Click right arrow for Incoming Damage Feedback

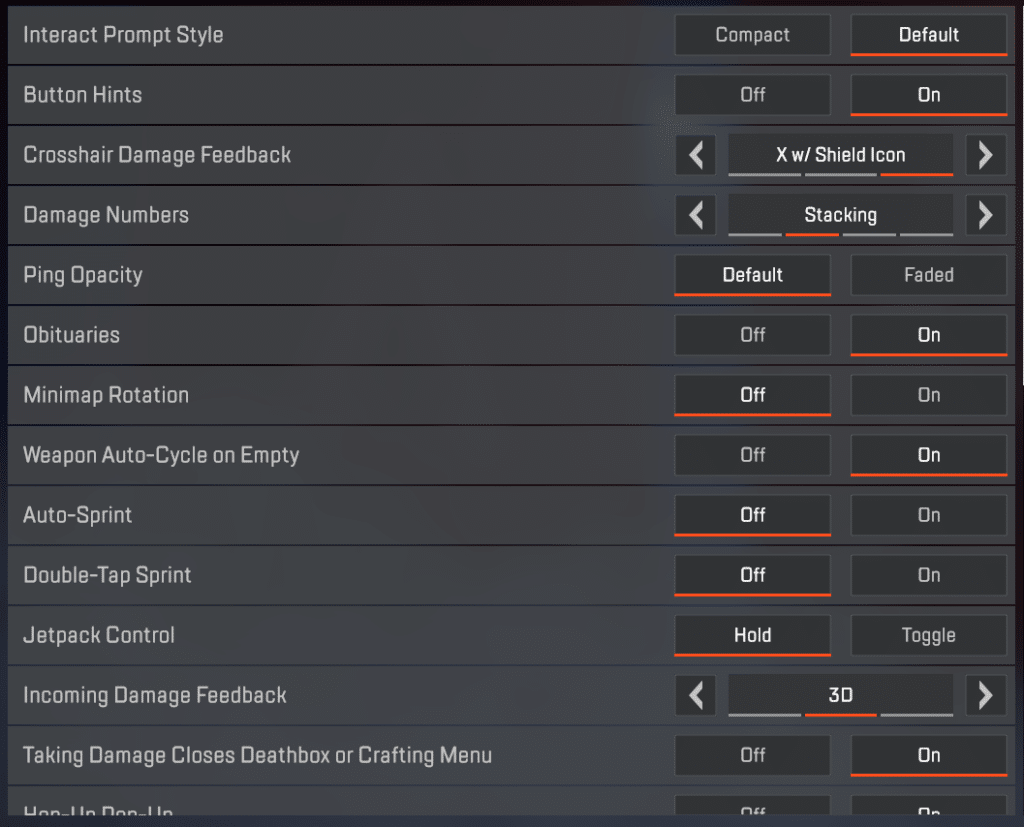coord(985,695)
